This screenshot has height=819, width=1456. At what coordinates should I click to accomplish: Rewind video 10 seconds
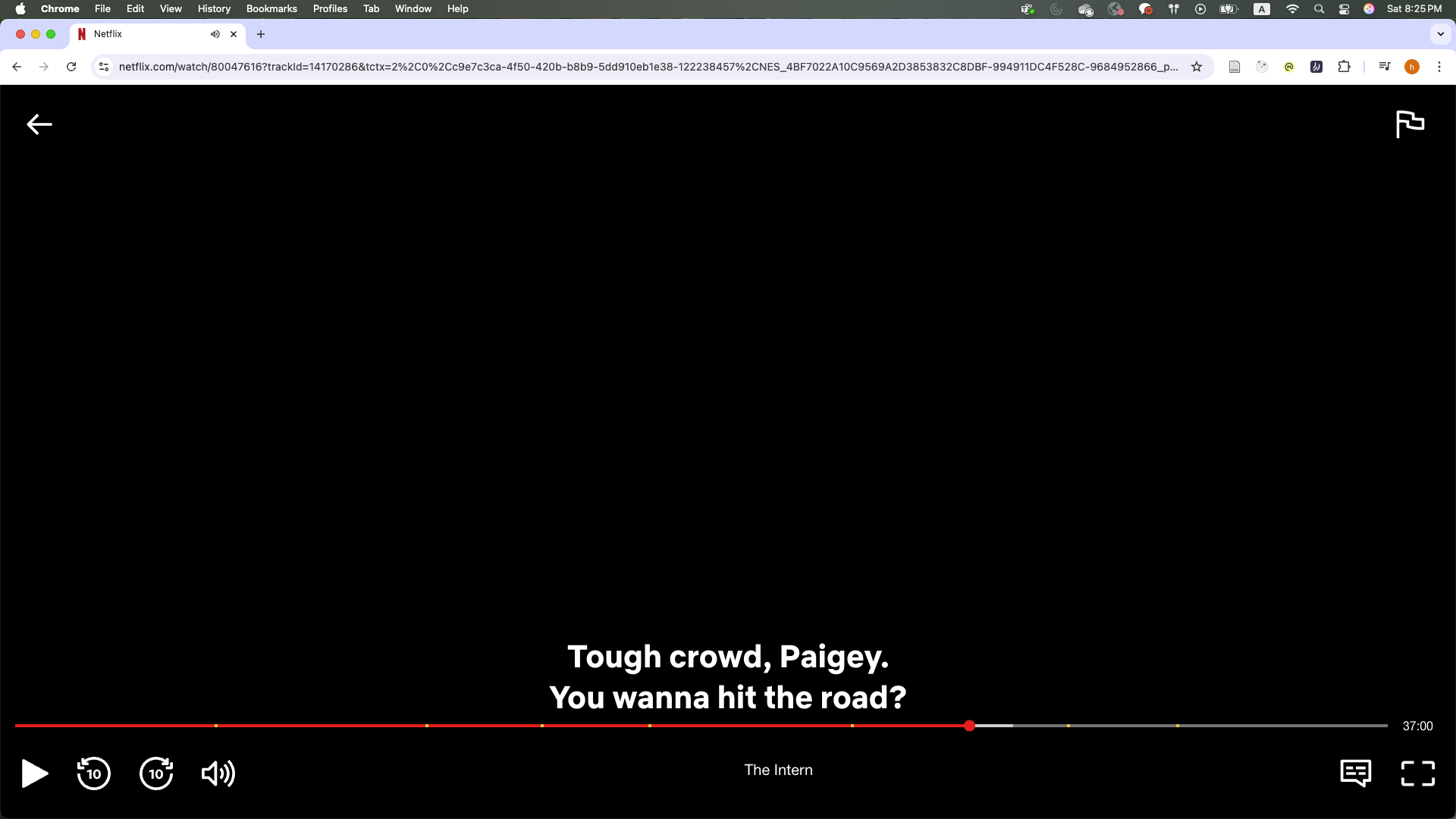94,773
